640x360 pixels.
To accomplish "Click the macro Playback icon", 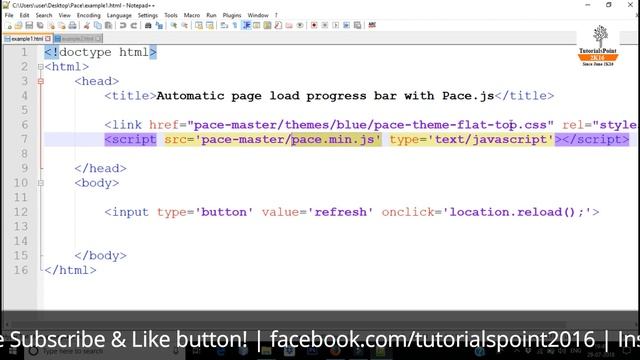I will coord(336,25).
